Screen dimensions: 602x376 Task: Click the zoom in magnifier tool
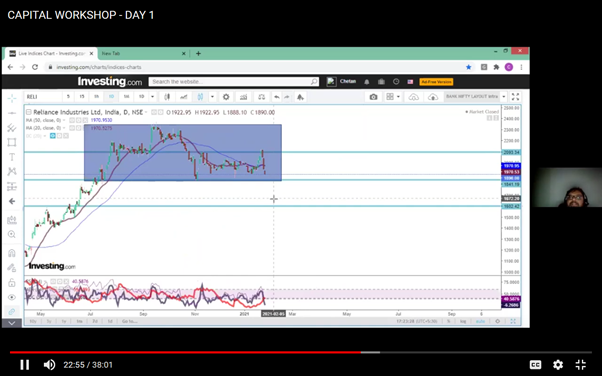click(x=12, y=234)
